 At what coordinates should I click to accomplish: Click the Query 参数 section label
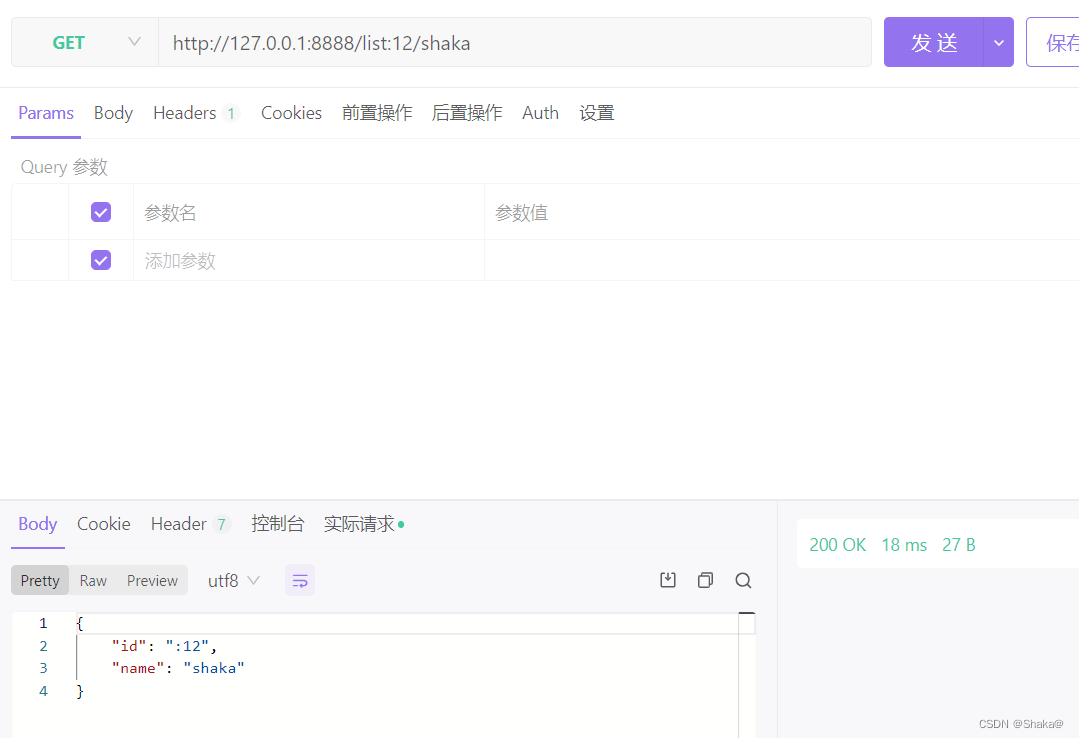tap(64, 167)
